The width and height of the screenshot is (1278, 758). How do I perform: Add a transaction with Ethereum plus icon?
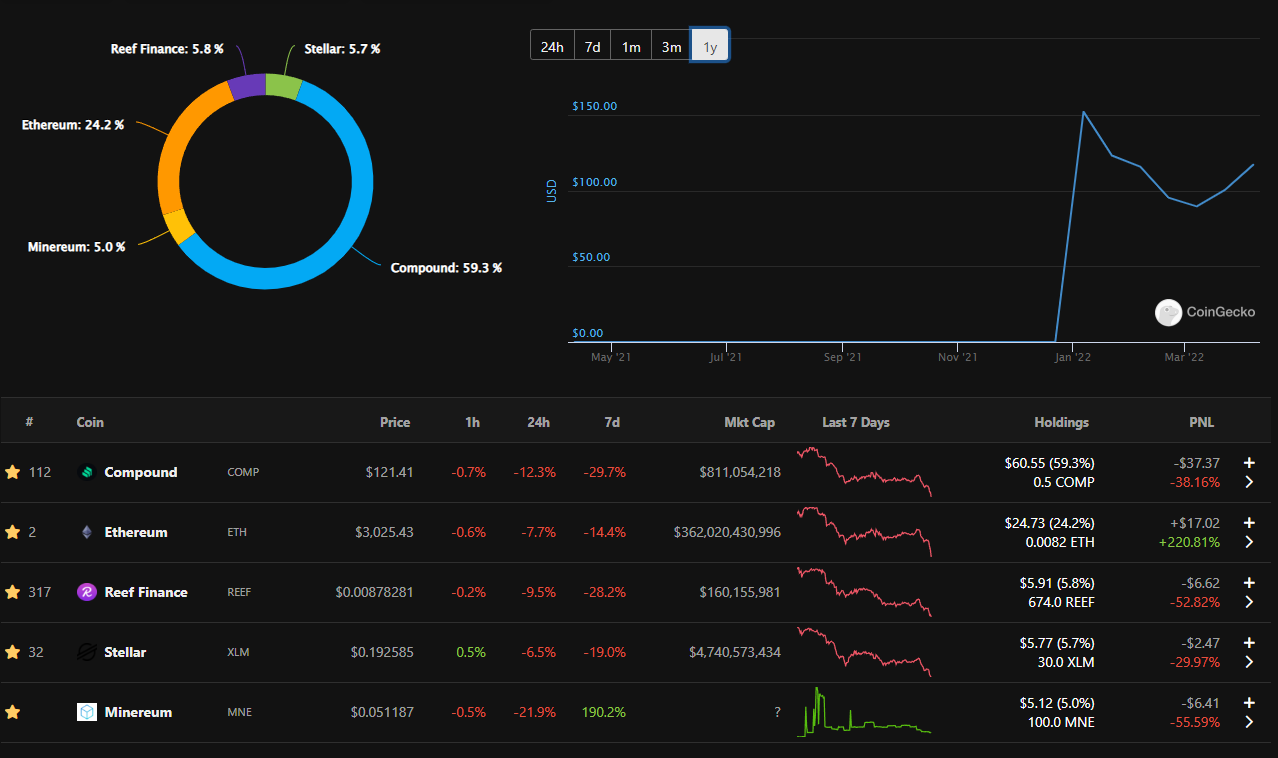click(x=1249, y=522)
